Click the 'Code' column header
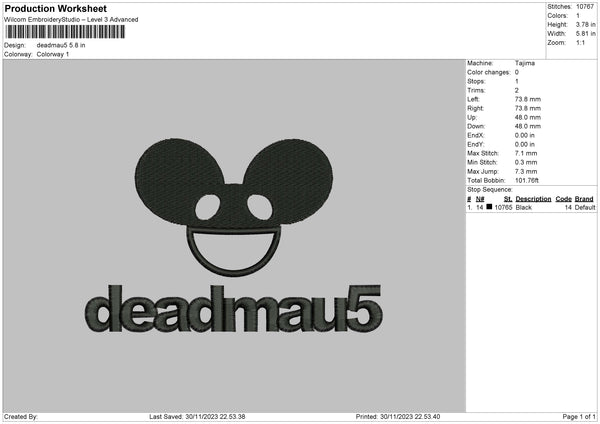Viewport: 600px width, 424px height. 563,199
